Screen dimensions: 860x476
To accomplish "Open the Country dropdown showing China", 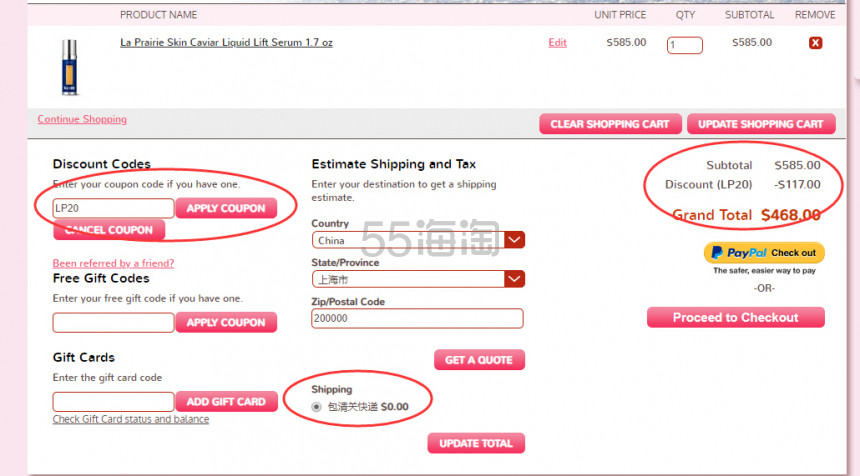I will (418, 240).
